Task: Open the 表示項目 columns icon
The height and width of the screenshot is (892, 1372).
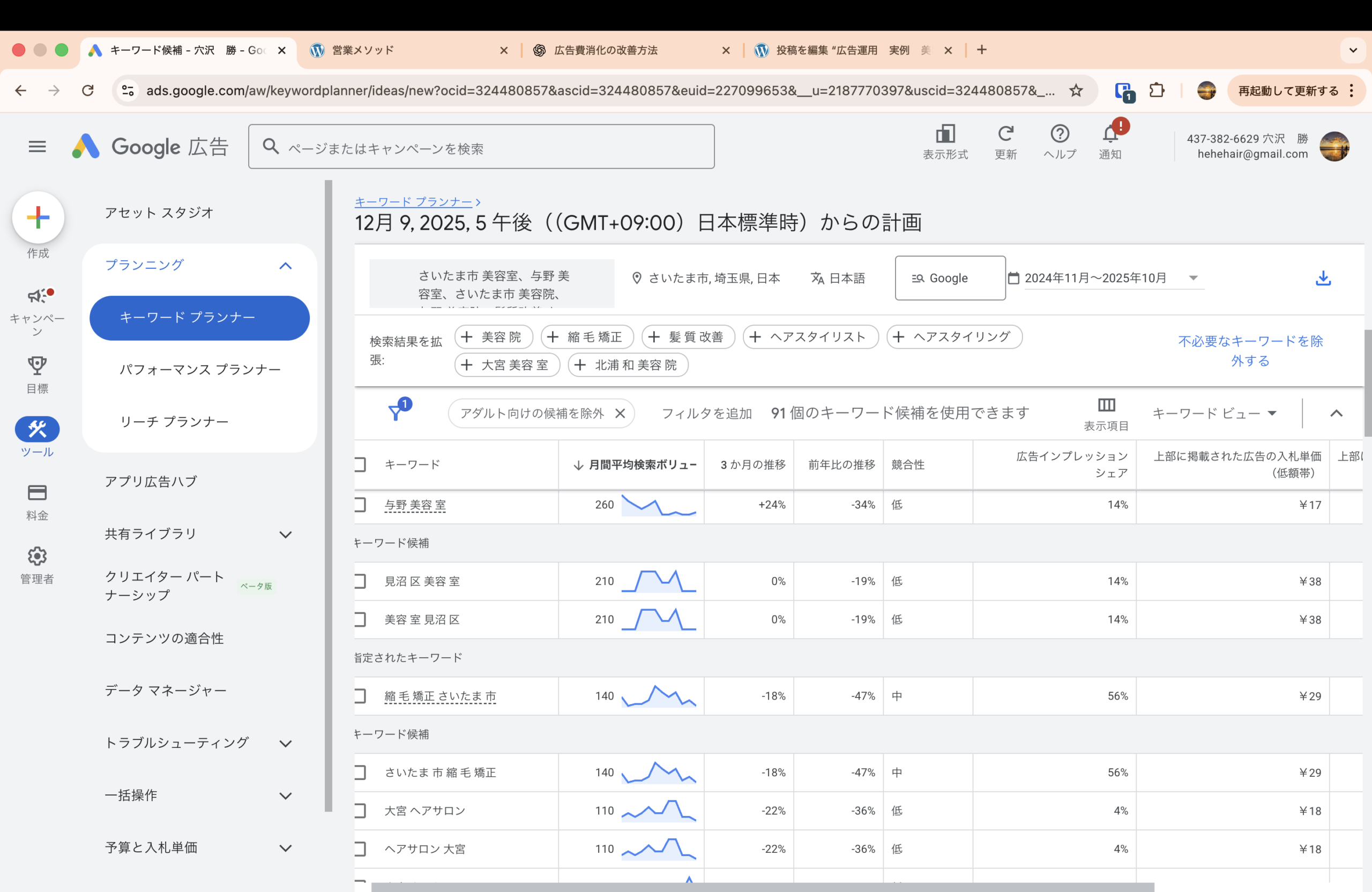Action: 1106,405
